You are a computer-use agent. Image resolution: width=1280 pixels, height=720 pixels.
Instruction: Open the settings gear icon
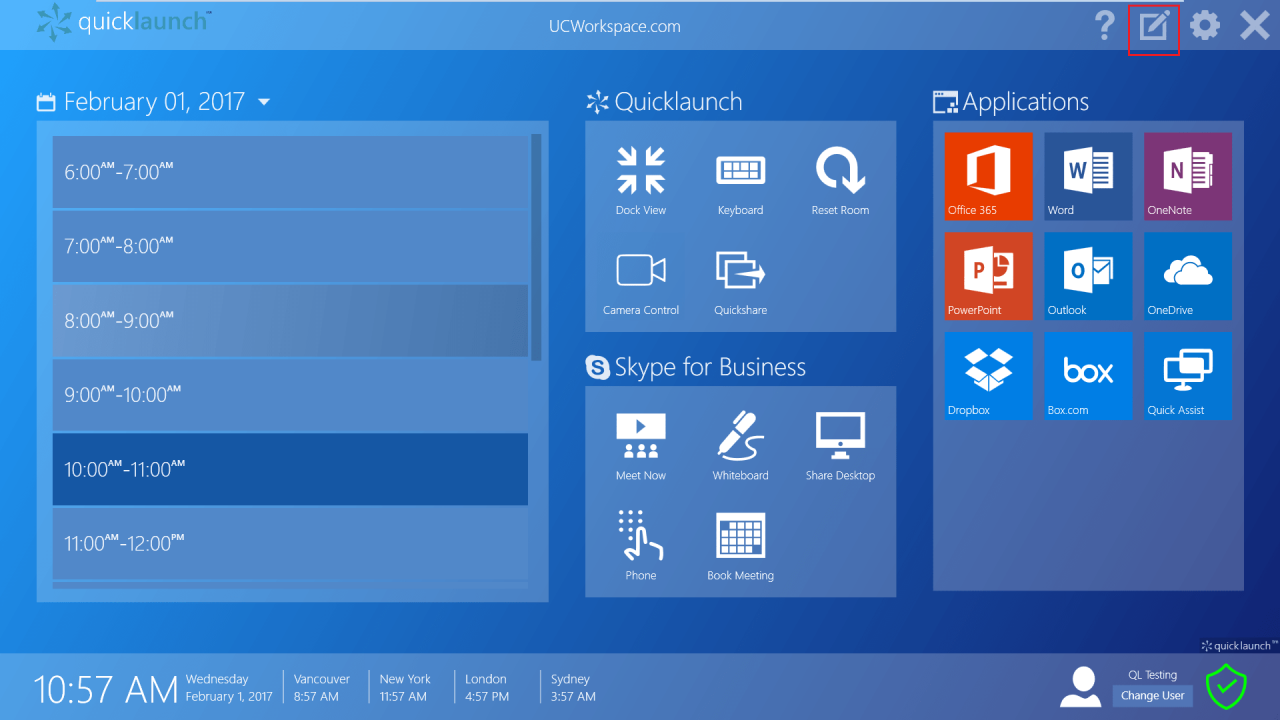tap(1204, 26)
